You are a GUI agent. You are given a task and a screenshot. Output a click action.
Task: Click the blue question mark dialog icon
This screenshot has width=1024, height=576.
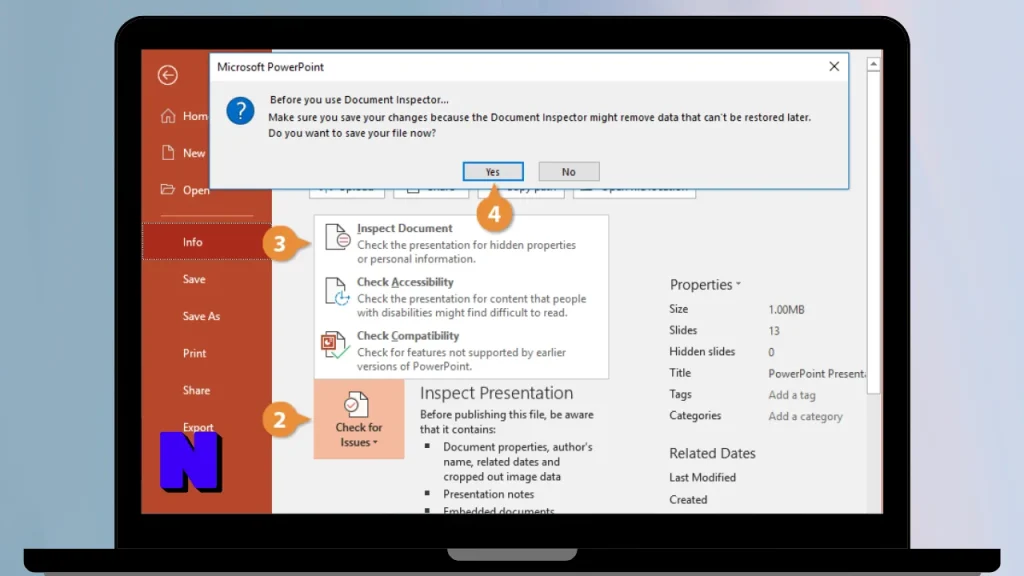pyautogui.click(x=240, y=111)
